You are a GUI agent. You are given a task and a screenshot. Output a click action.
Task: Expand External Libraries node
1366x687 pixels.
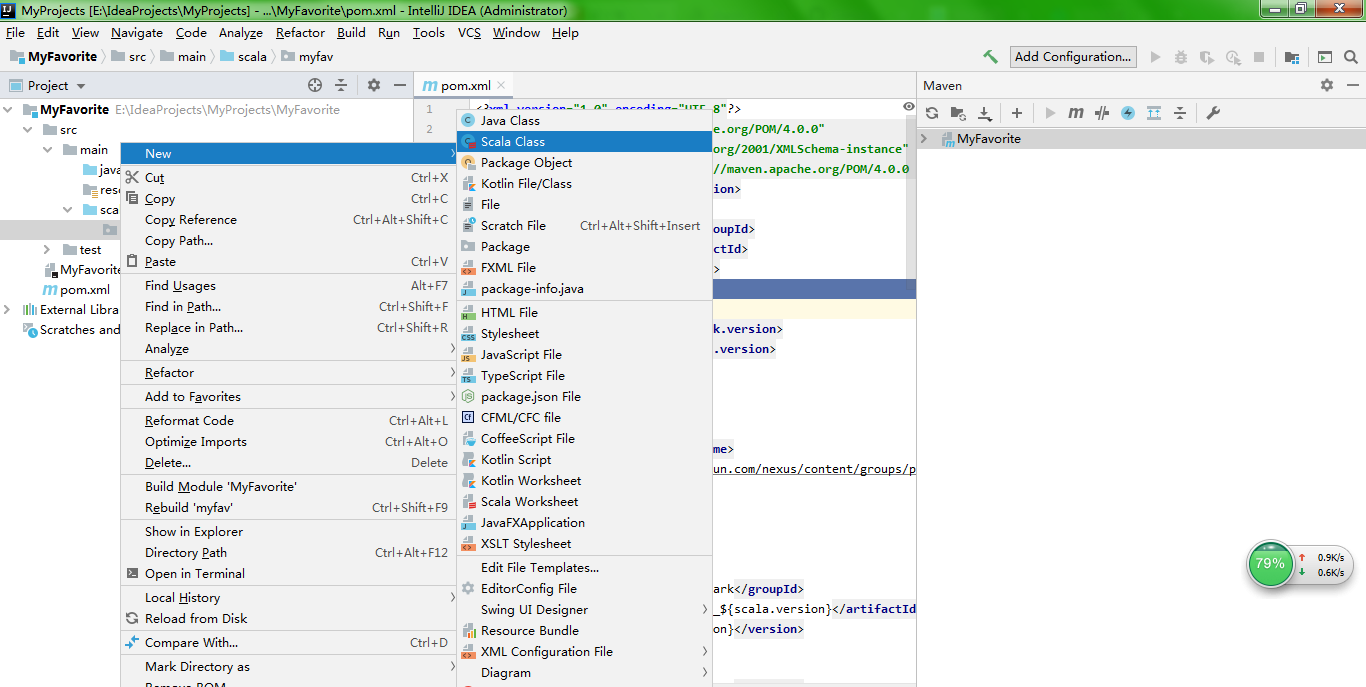click(x=9, y=310)
